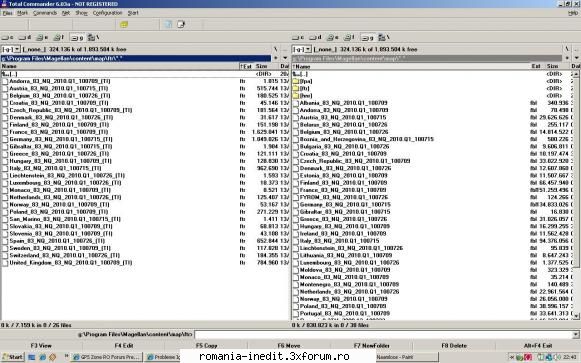This screenshot has height=363, width=581.
Task: Open right panel directory hotlist star
Action: tap(567, 58)
